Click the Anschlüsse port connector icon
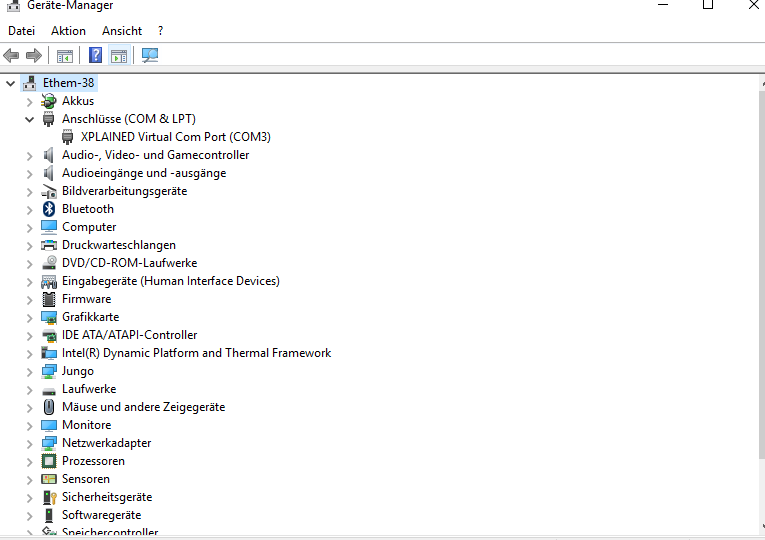 48,119
